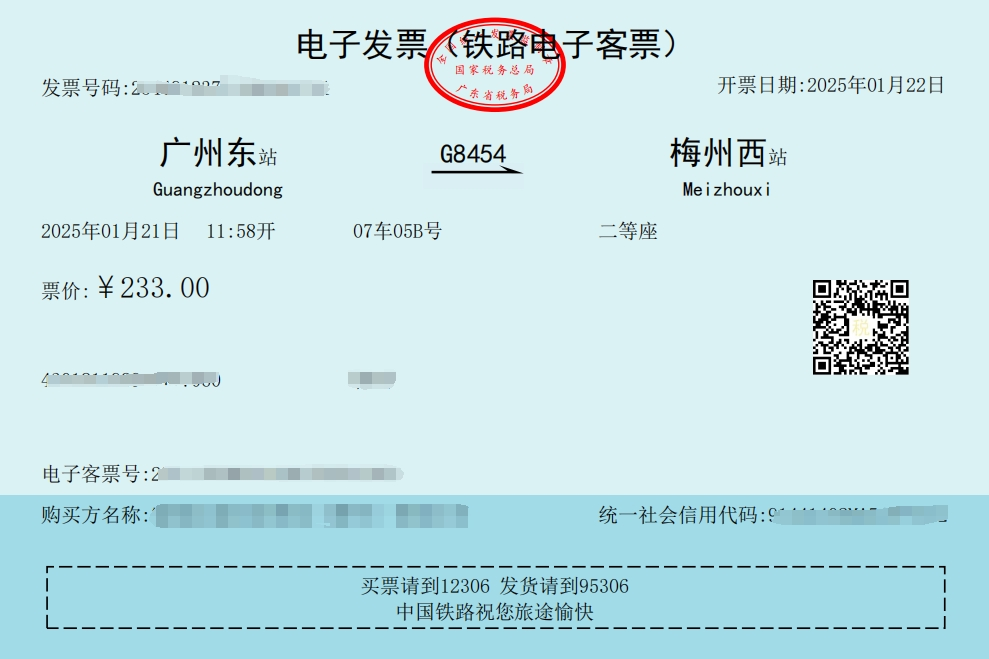
Task: Click the departure station 广州东
Action: pos(208,153)
